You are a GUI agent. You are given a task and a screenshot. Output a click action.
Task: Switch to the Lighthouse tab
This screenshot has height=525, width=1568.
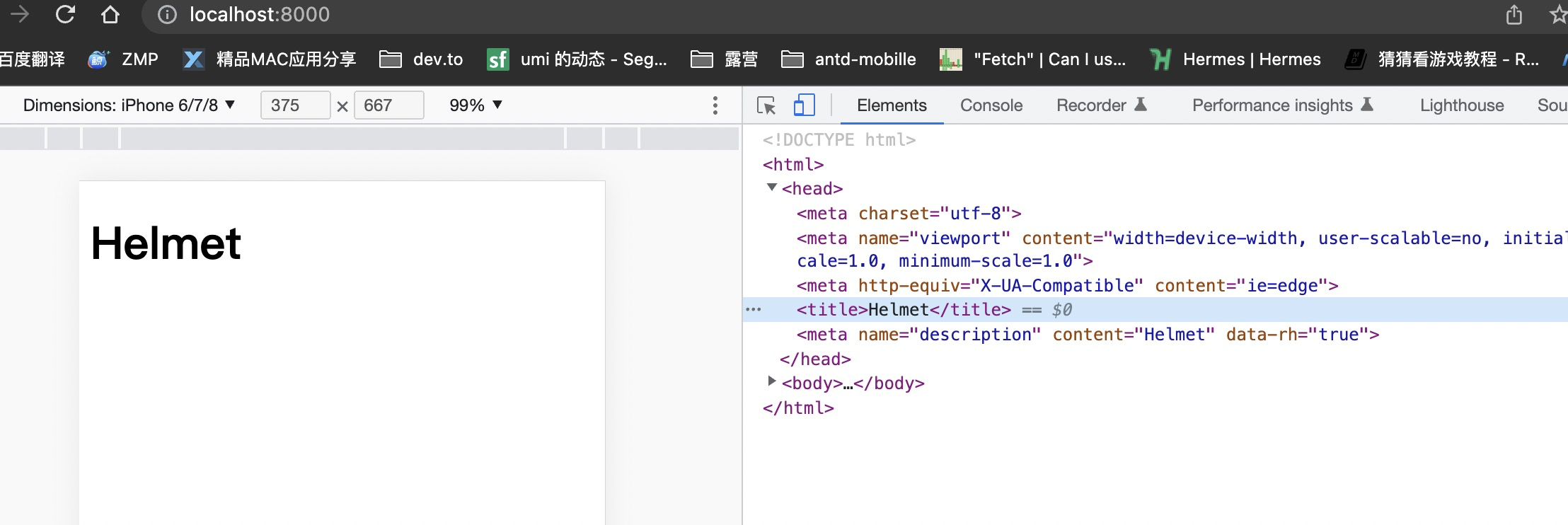pyautogui.click(x=1462, y=105)
